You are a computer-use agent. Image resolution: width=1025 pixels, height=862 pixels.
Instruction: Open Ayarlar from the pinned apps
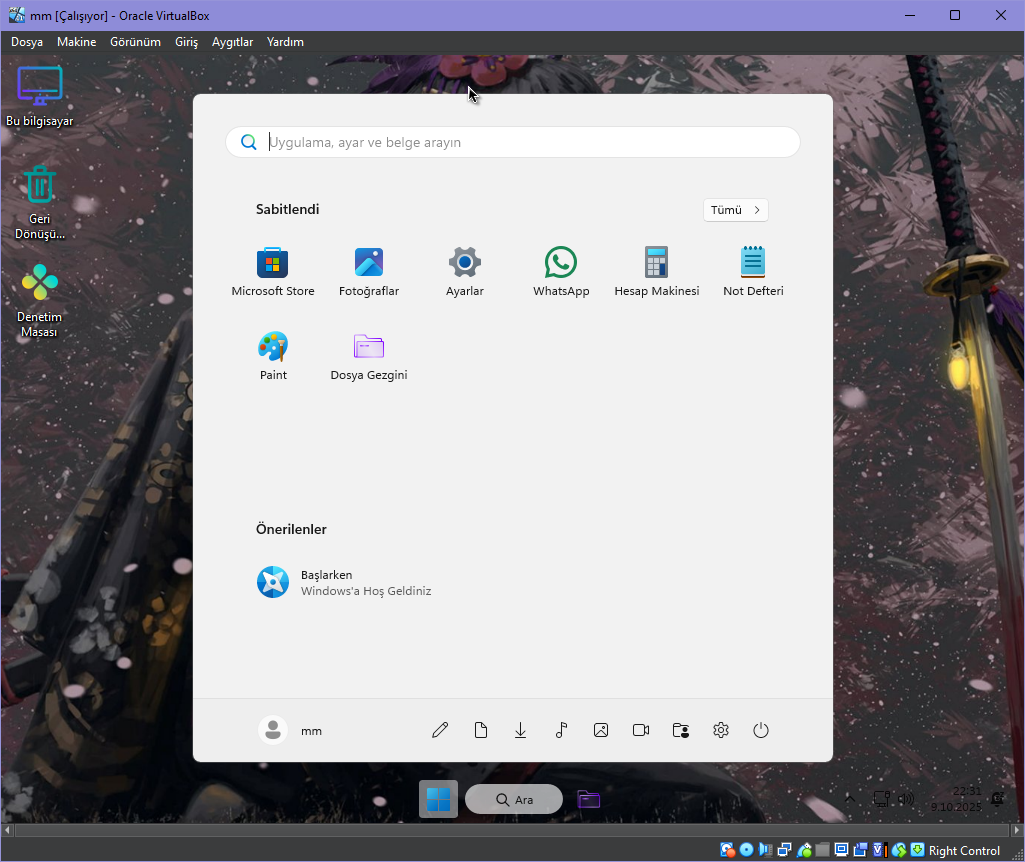pyautogui.click(x=465, y=272)
